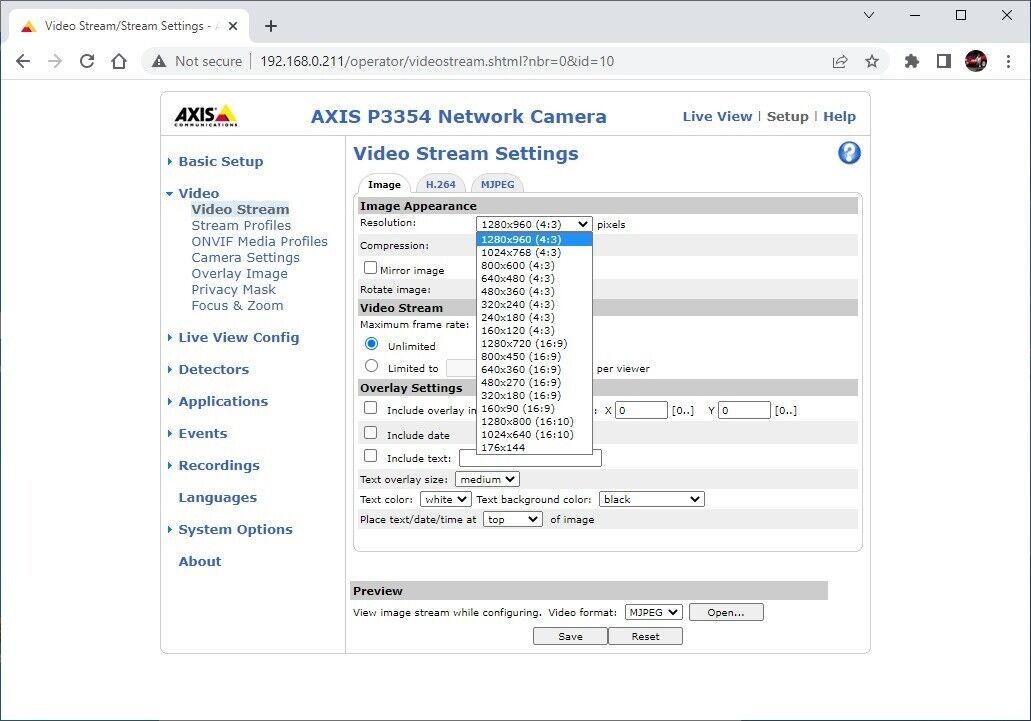This screenshot has width=1031, height=721.
Task: Open the Stream Profiles sidebar link
Action: click(x=241, y=225)
